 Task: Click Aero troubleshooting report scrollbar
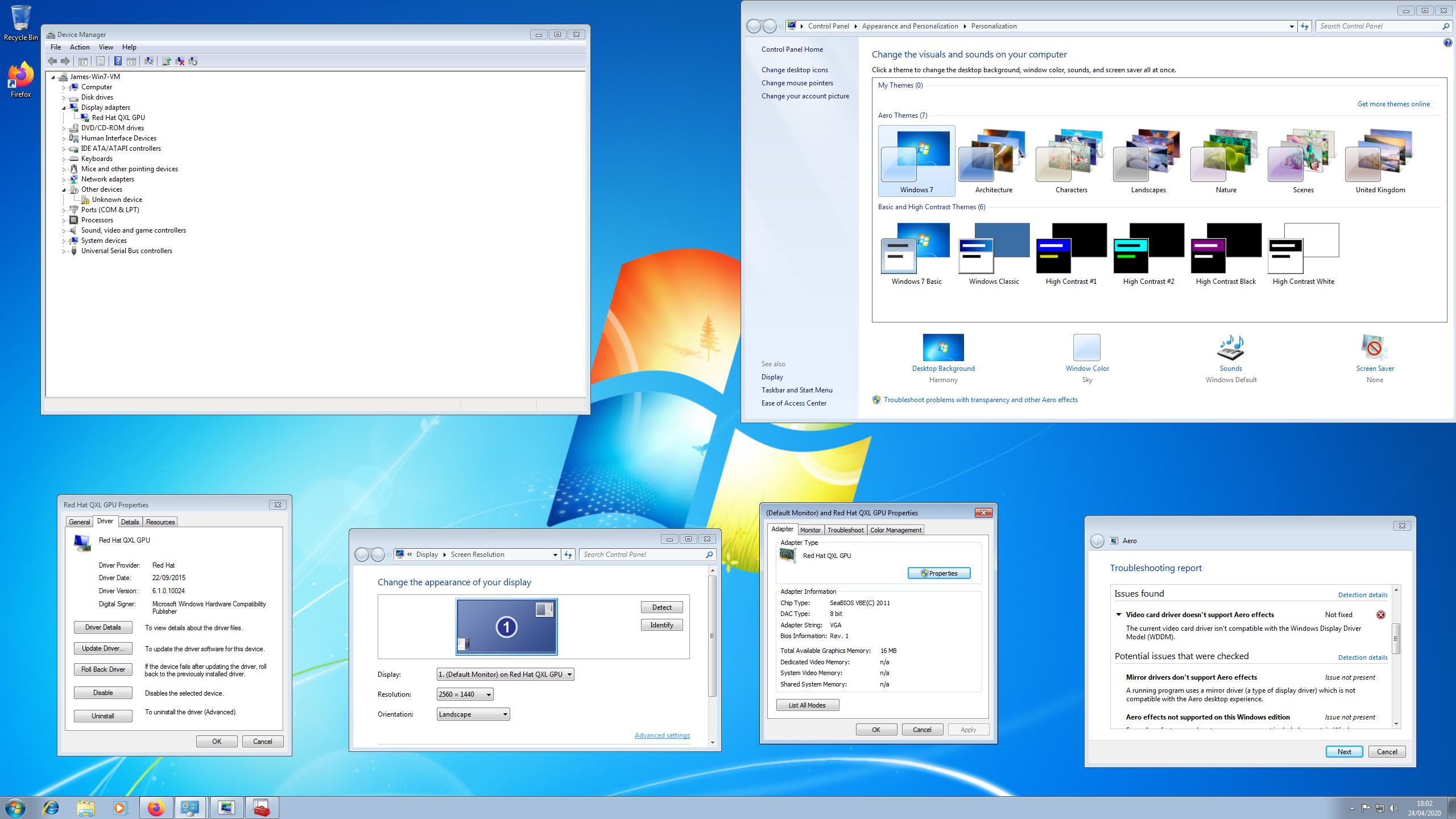tap(1396, 657)
